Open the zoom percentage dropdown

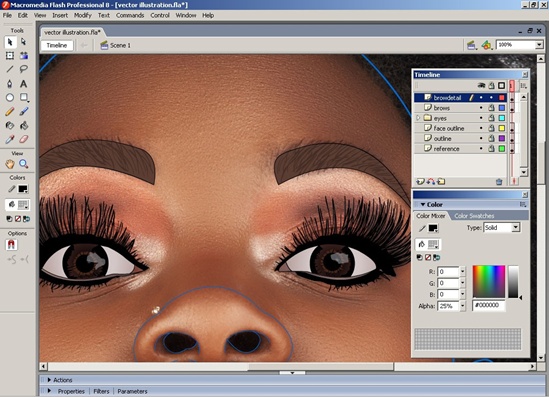[x=539, y=45]
